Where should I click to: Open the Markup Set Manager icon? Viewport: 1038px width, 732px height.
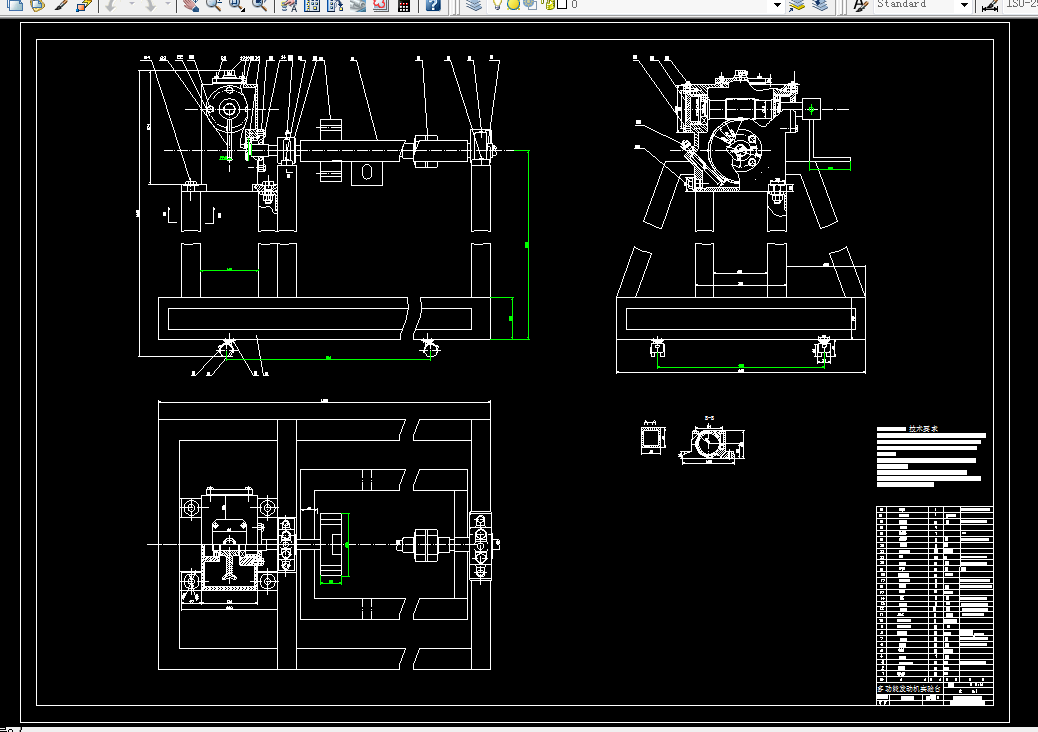381,5
